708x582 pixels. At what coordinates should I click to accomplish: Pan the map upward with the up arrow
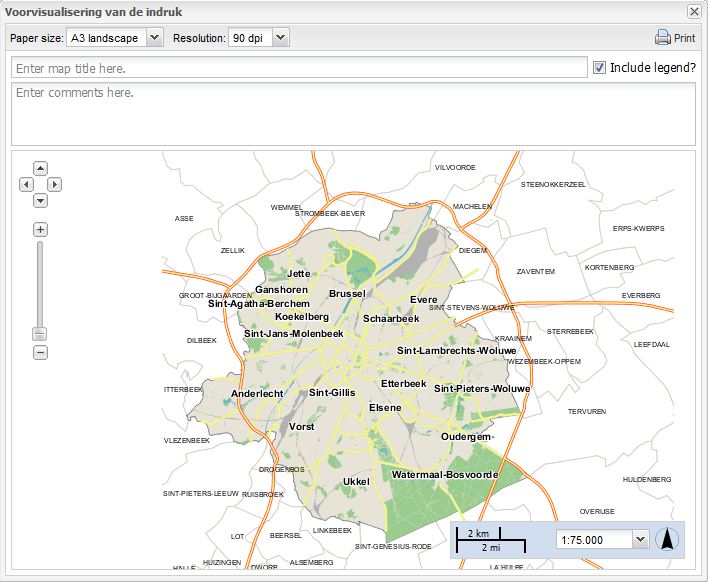40,168
